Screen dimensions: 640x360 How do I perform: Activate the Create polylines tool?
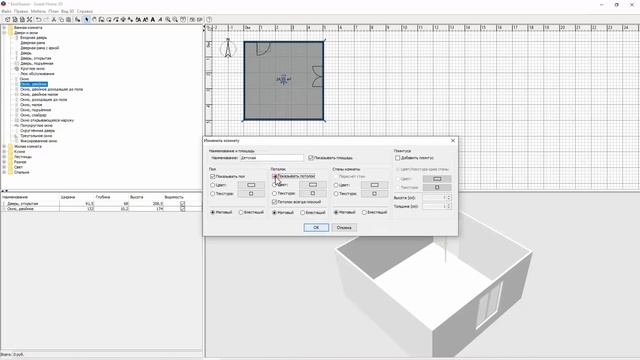click(117, 19)
